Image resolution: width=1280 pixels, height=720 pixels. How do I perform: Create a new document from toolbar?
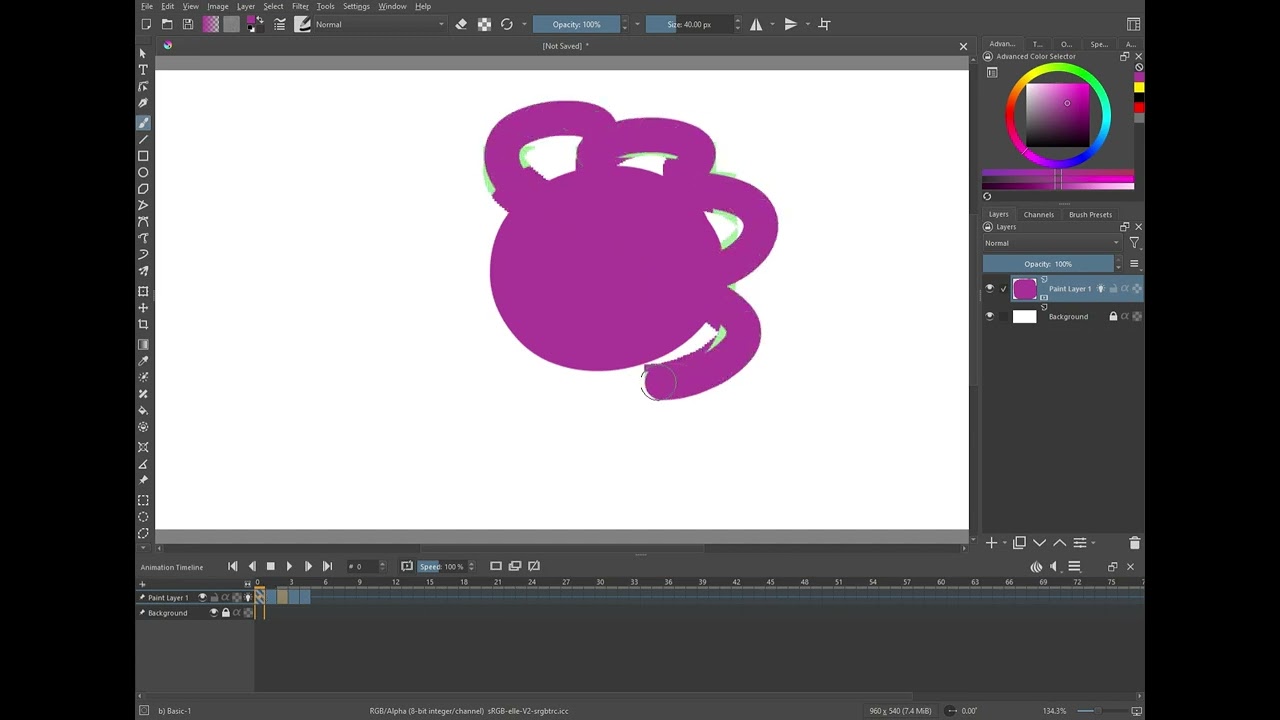(x=146, y=24)
